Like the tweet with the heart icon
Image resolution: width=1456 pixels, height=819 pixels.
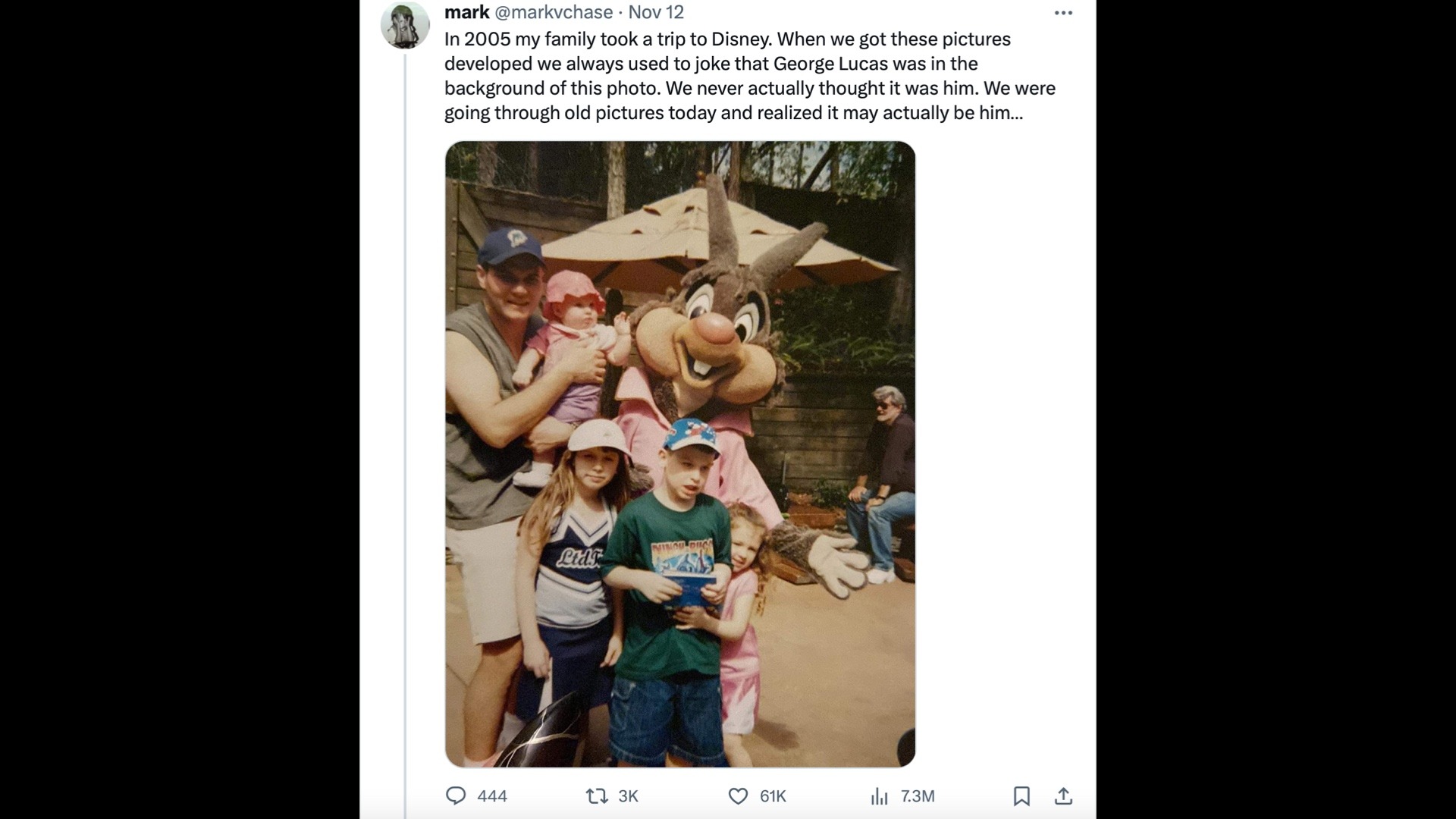coord(738,795)
